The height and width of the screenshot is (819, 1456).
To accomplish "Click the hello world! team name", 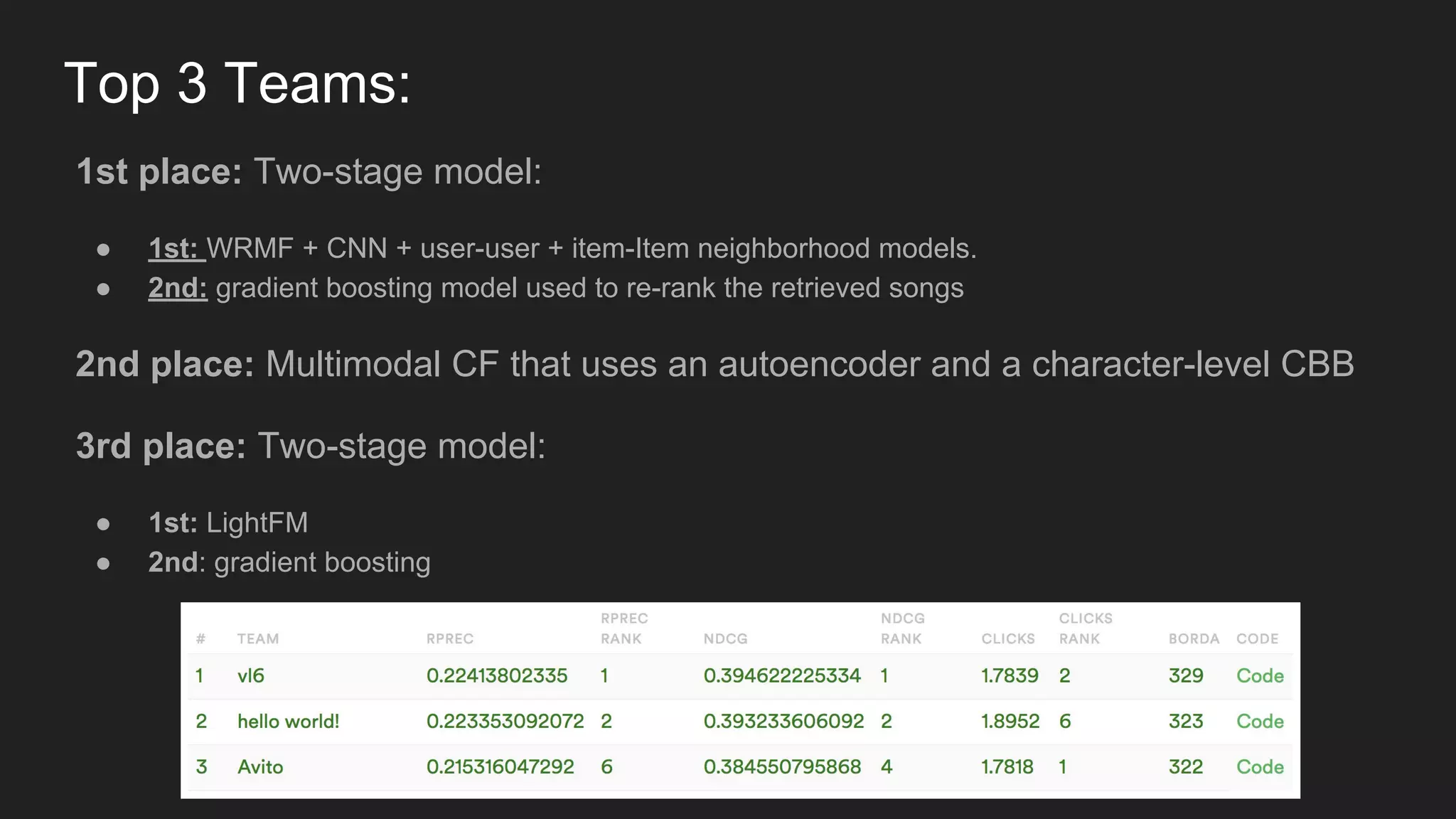I will 288,721.
